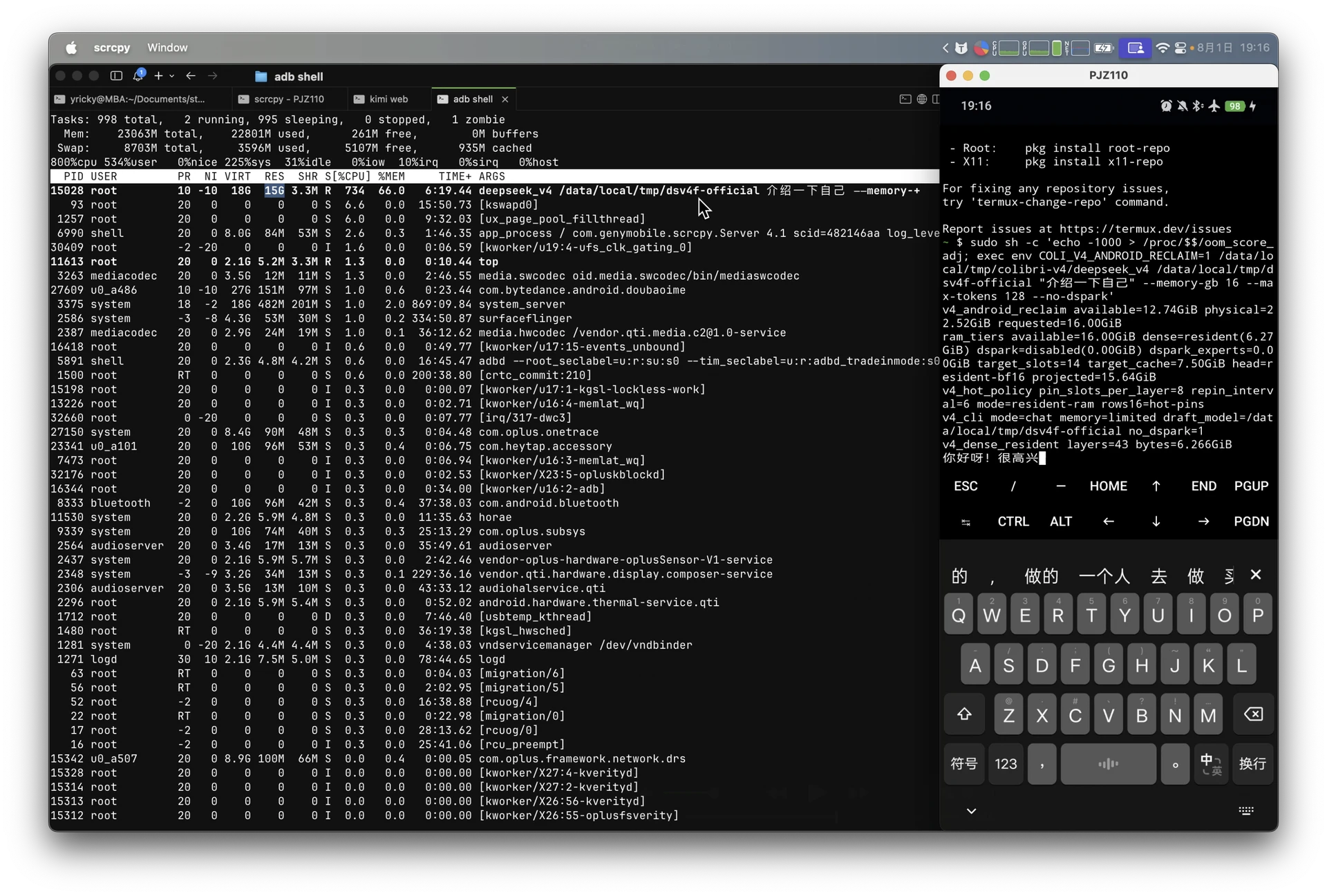1327x896 pixels.
Task: Tap HOME key in Termux extra keys
Action: click(1107, 486)
